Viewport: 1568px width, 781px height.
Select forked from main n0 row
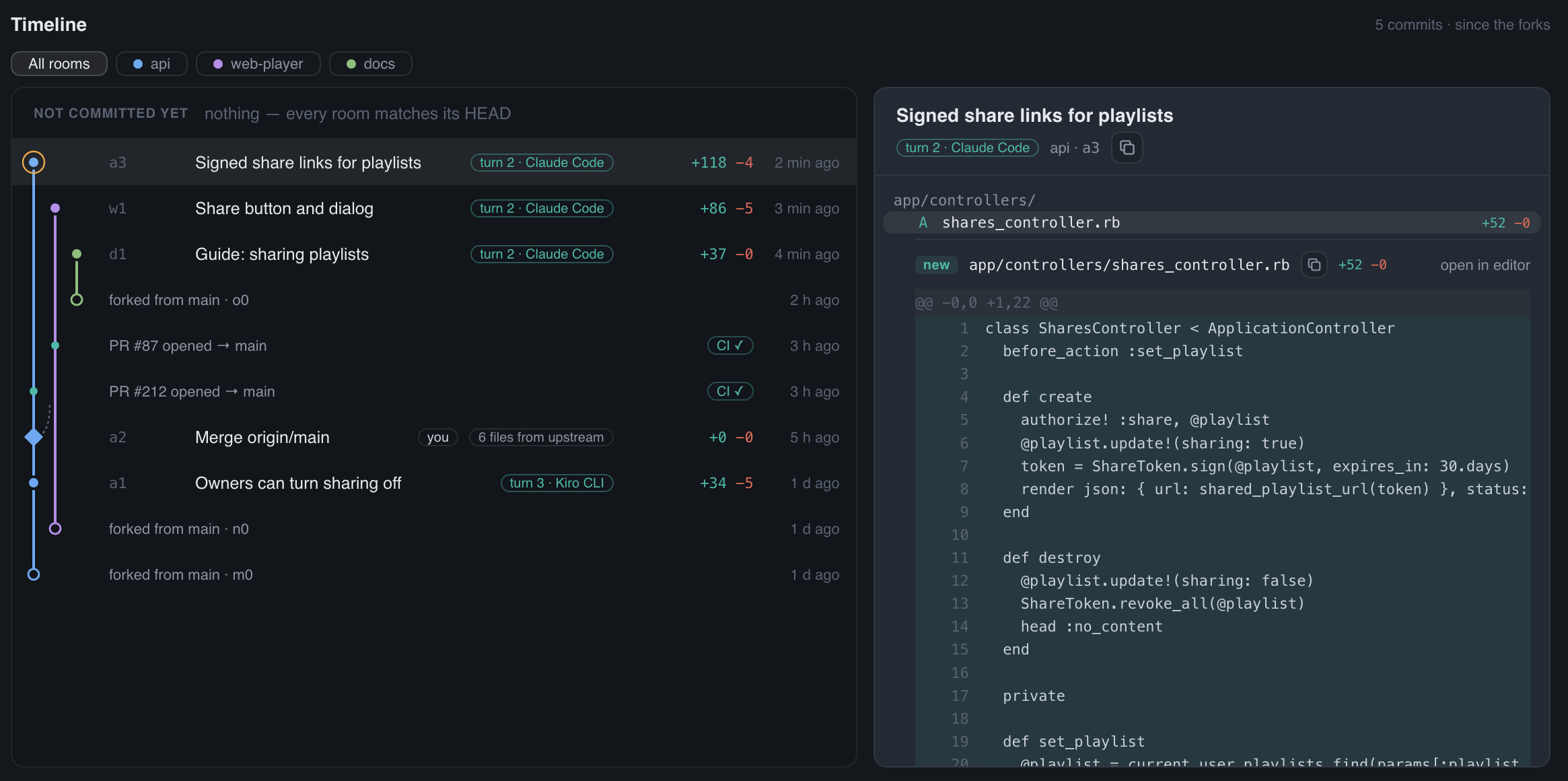(x=434, y=529)
